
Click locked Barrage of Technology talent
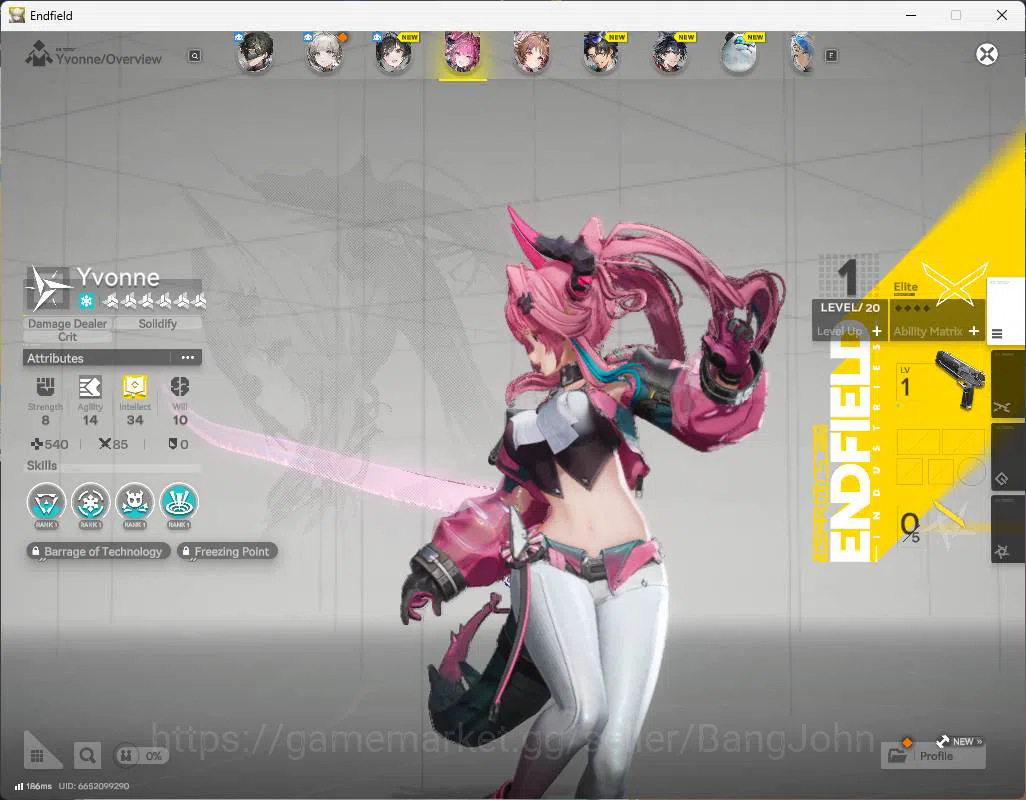(x=98, y=551)
